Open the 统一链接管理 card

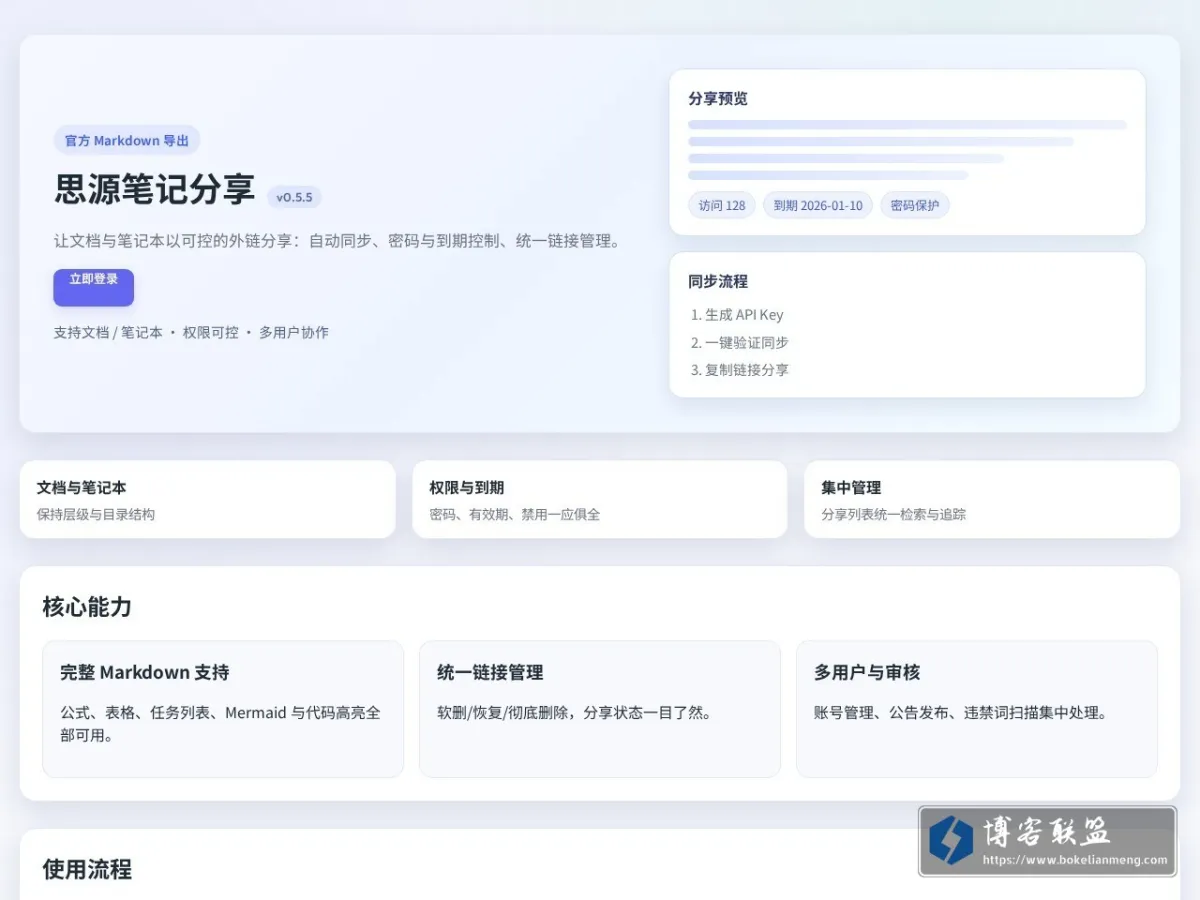600,709
